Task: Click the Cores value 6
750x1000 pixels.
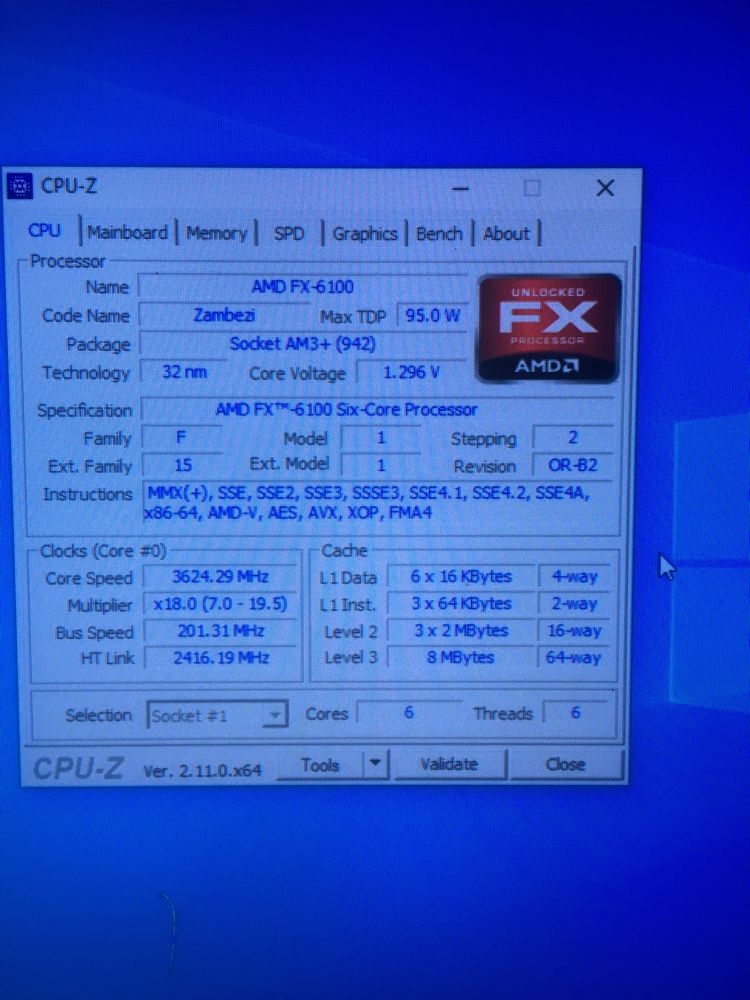Action: 409,713
